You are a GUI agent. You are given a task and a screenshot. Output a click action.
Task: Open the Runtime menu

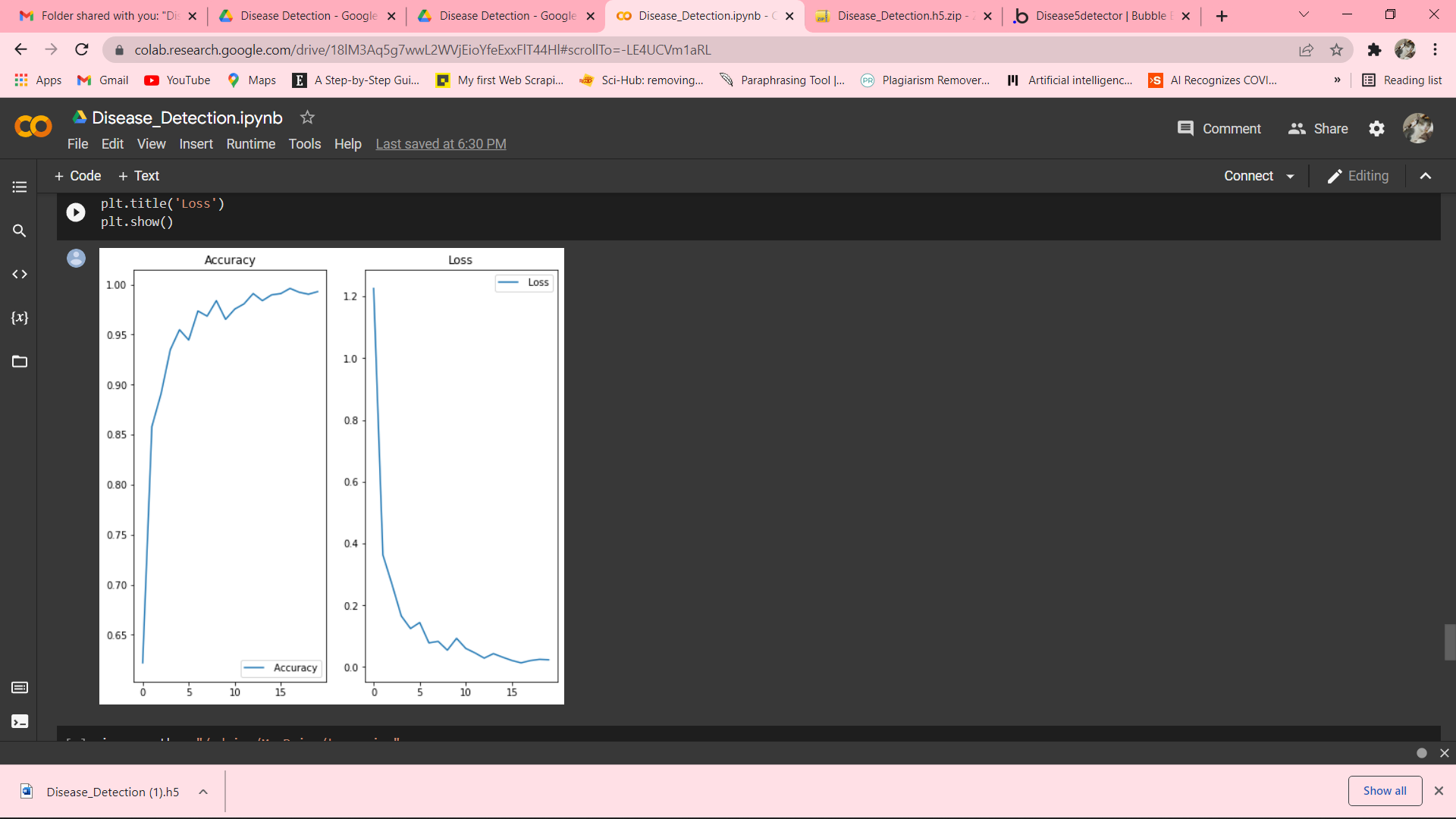tap(250, 144)
